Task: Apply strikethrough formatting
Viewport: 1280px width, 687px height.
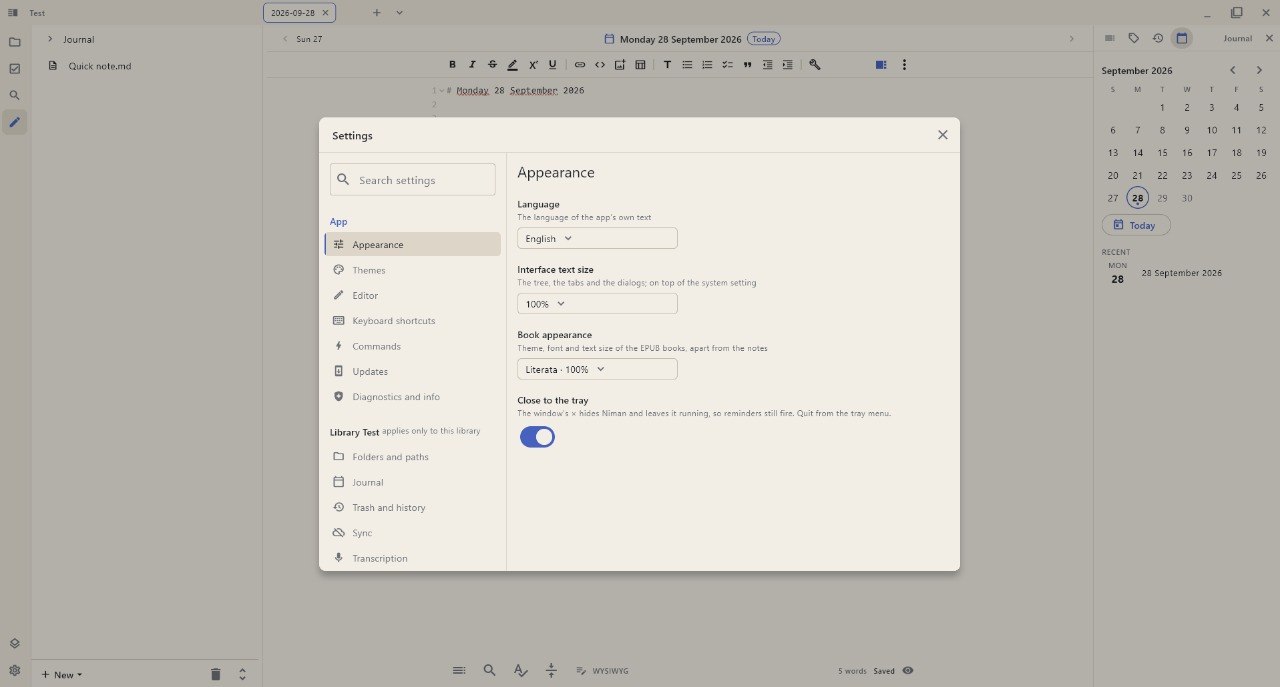Action: [x=492, y=64]
